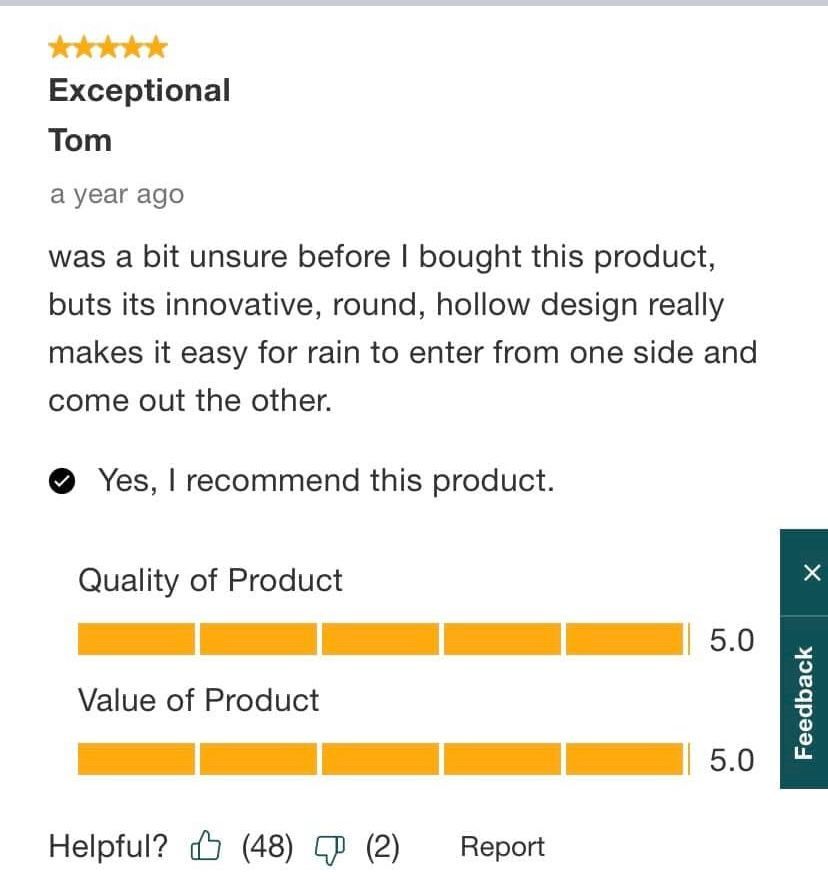
Task: Click the Quality of Product 5.0 score
Action: pyautogui.click(x=731, y=640)
